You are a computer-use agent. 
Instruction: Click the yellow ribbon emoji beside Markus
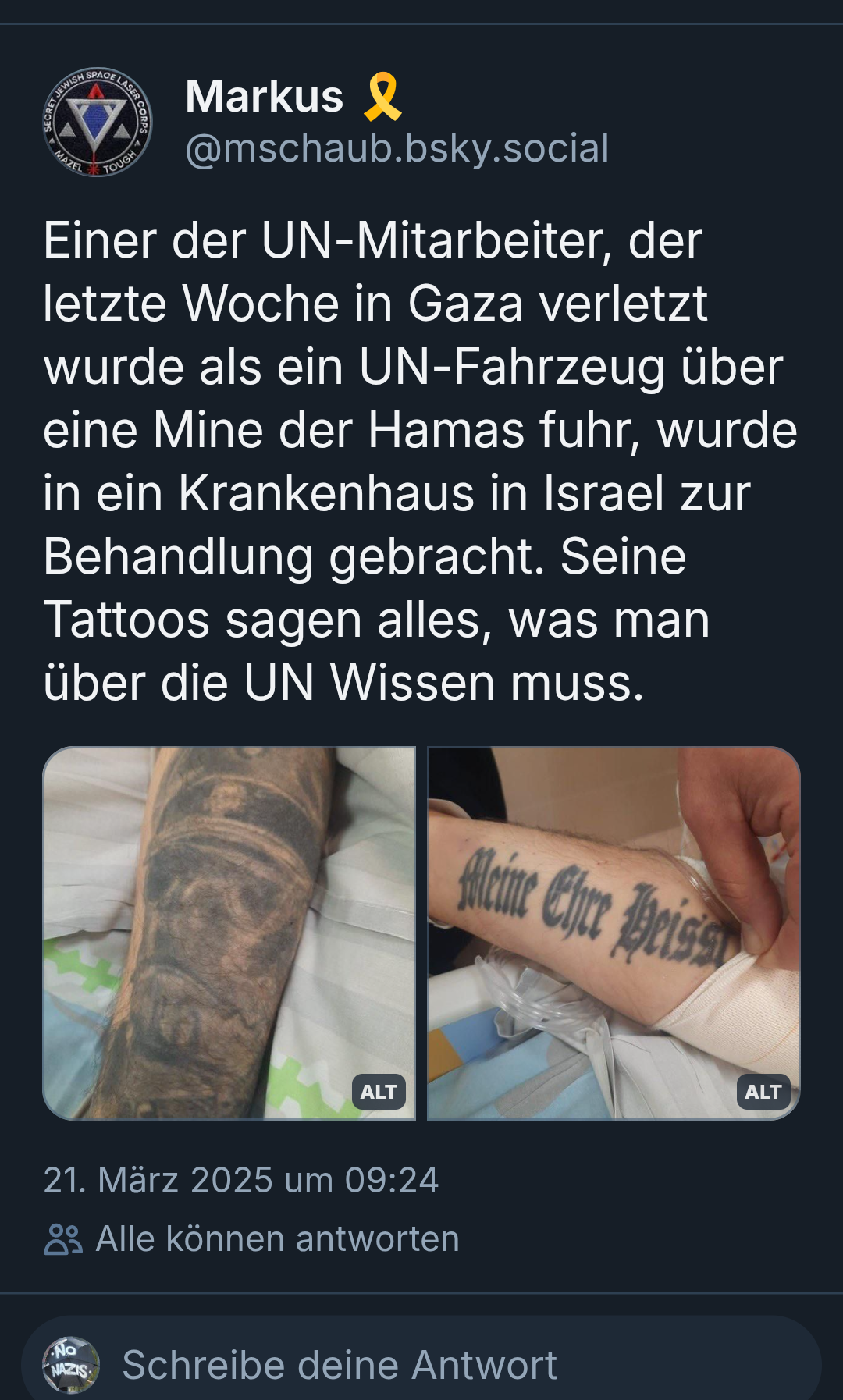tap(382, 97)
